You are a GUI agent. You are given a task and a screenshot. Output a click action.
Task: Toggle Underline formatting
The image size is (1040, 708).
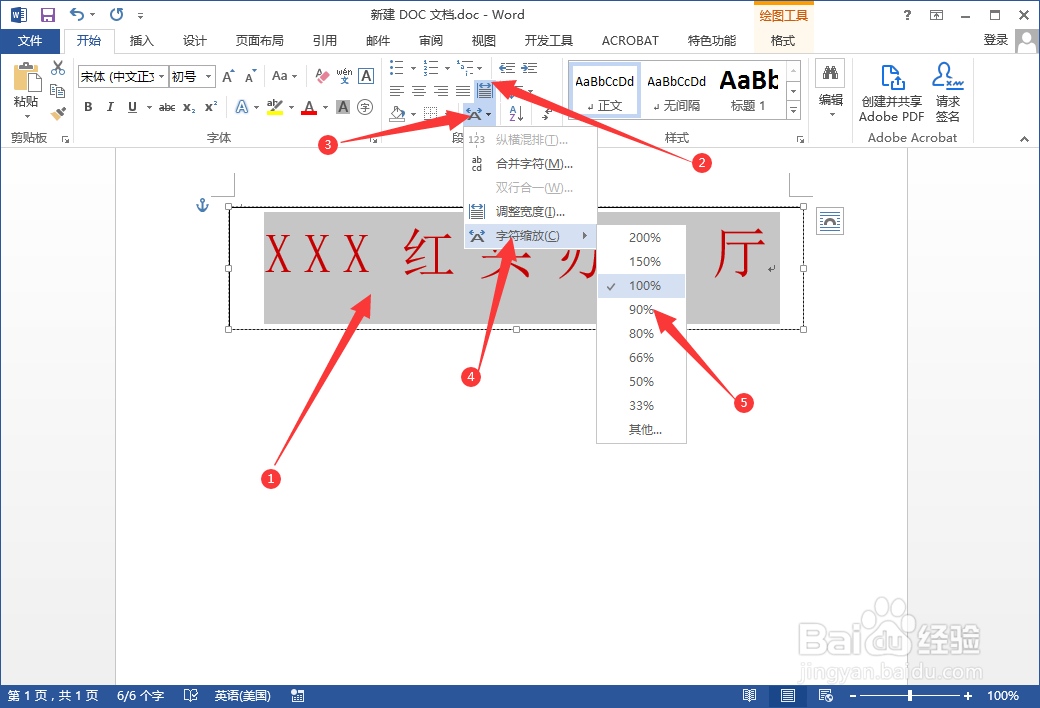click(133, 106)
